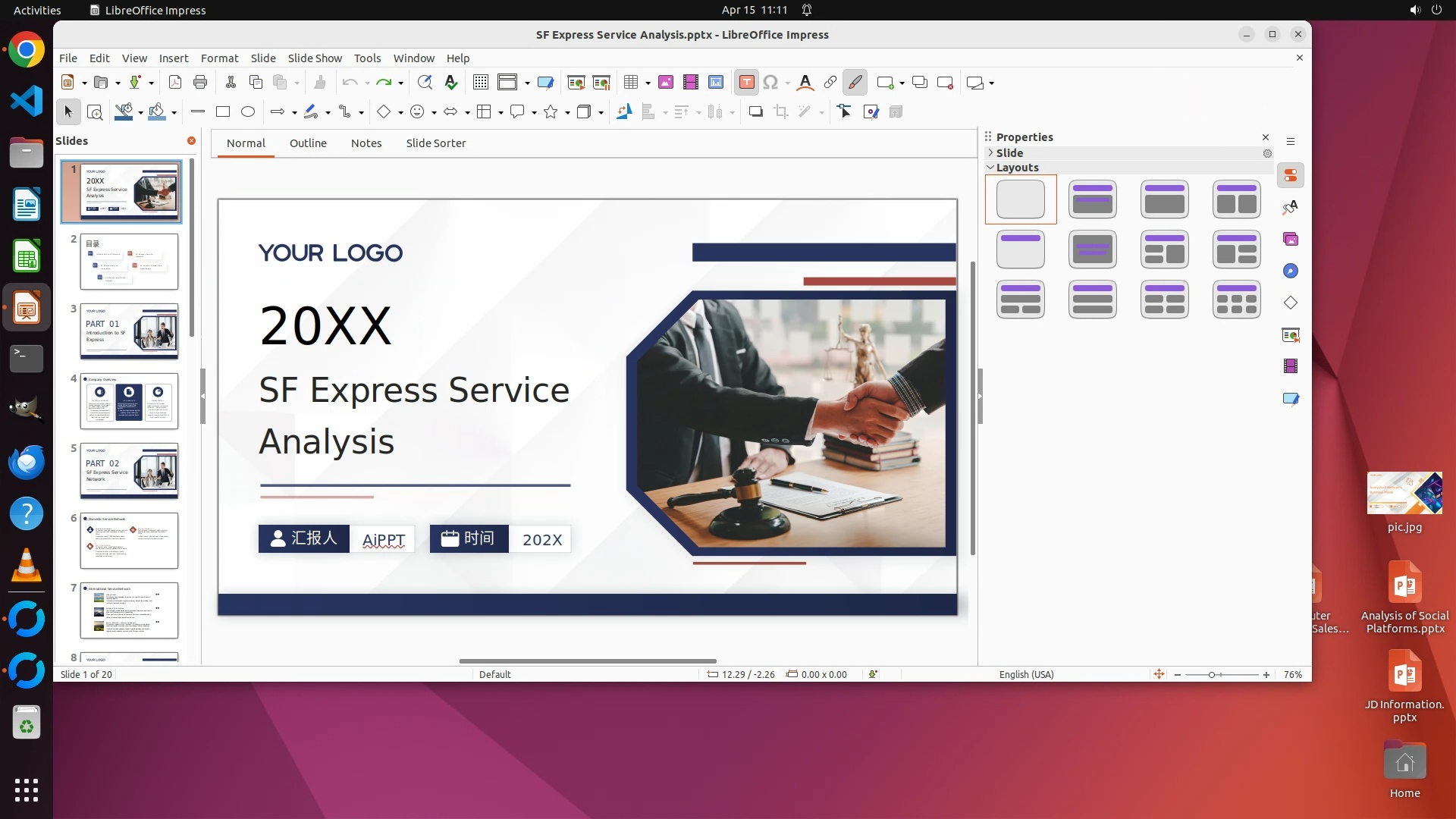1456x819 pixels.
Task: Toggle the Display Grid button
Action: pyautogui.click(x=481, y=83)
